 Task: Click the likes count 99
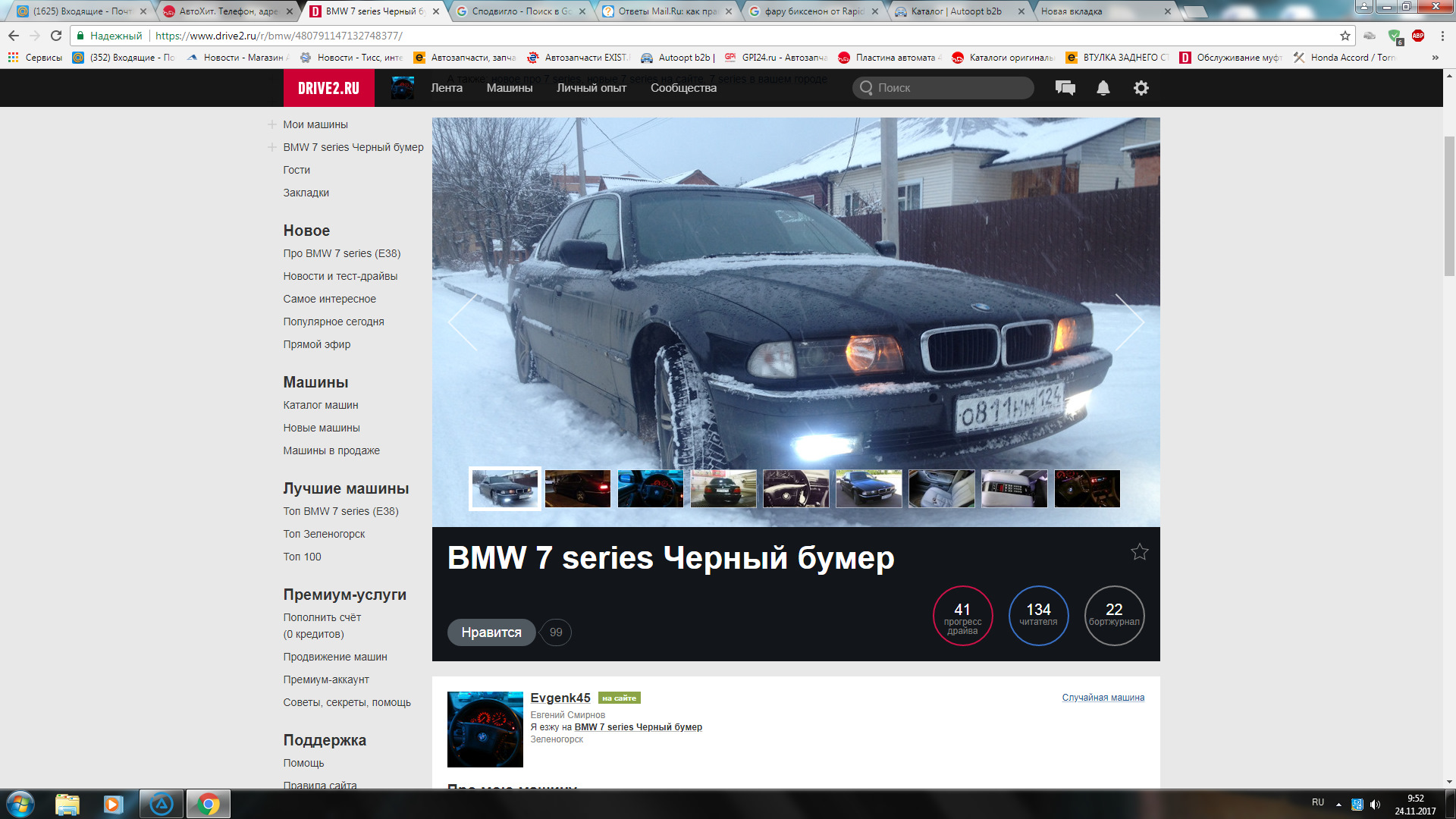[x=556, y=632]
